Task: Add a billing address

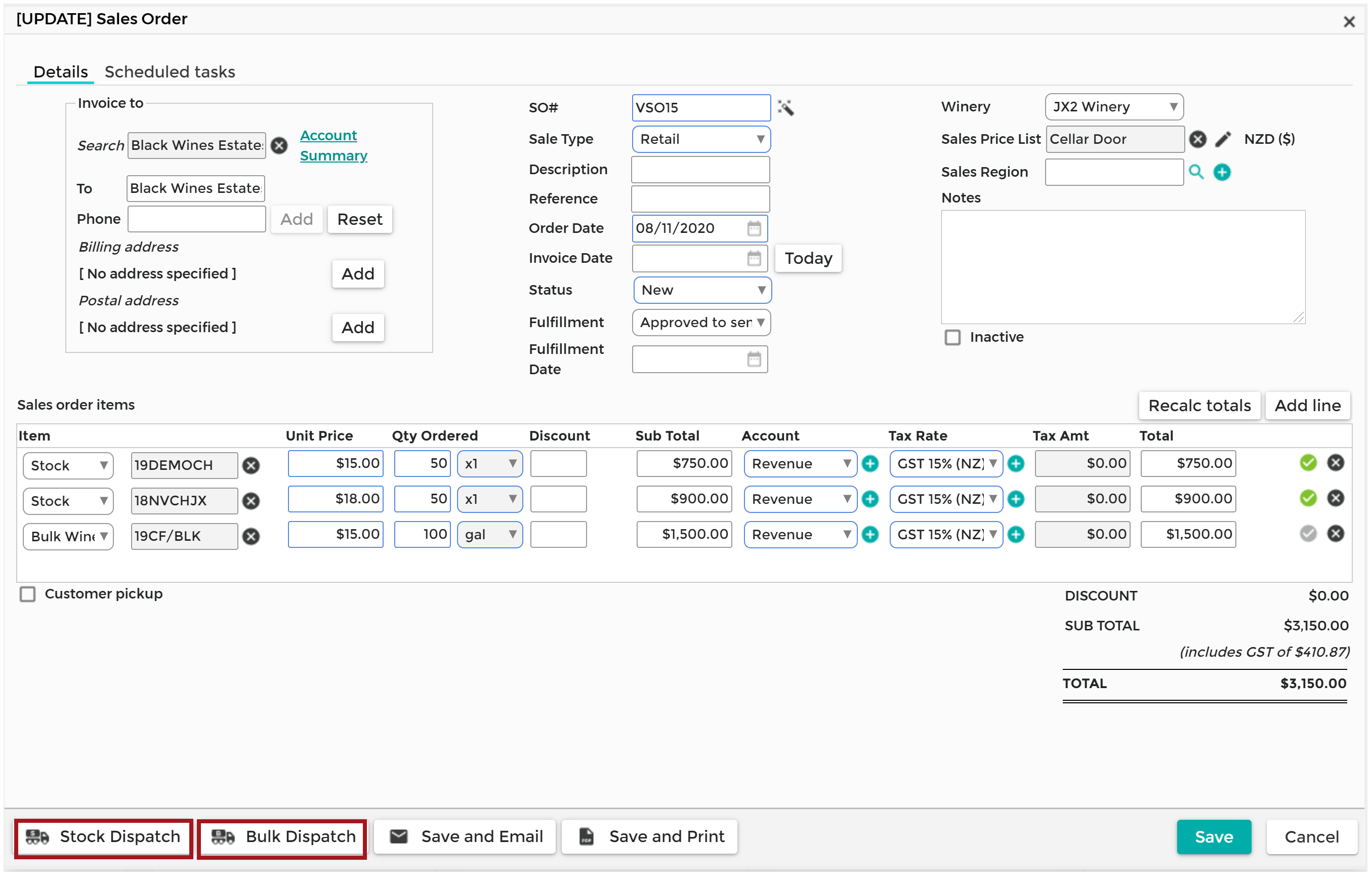Action: 358,274
